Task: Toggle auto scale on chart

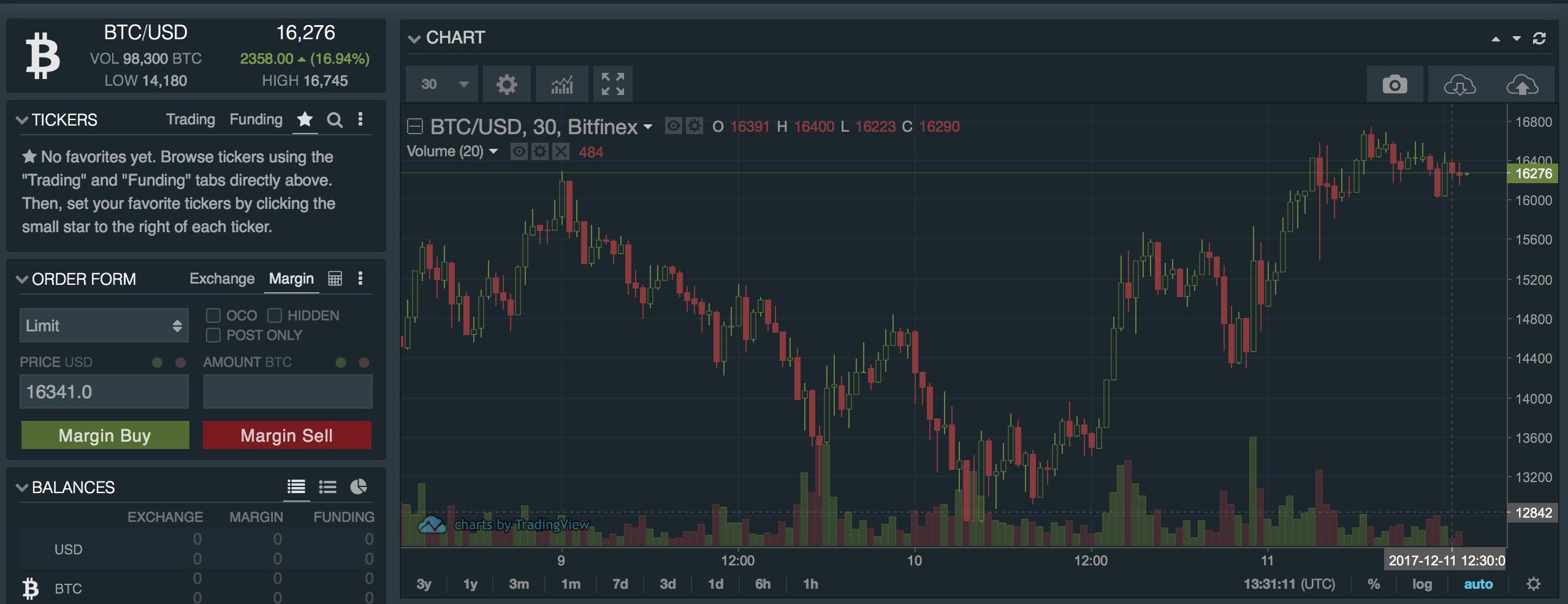Action: [1478, 584]
